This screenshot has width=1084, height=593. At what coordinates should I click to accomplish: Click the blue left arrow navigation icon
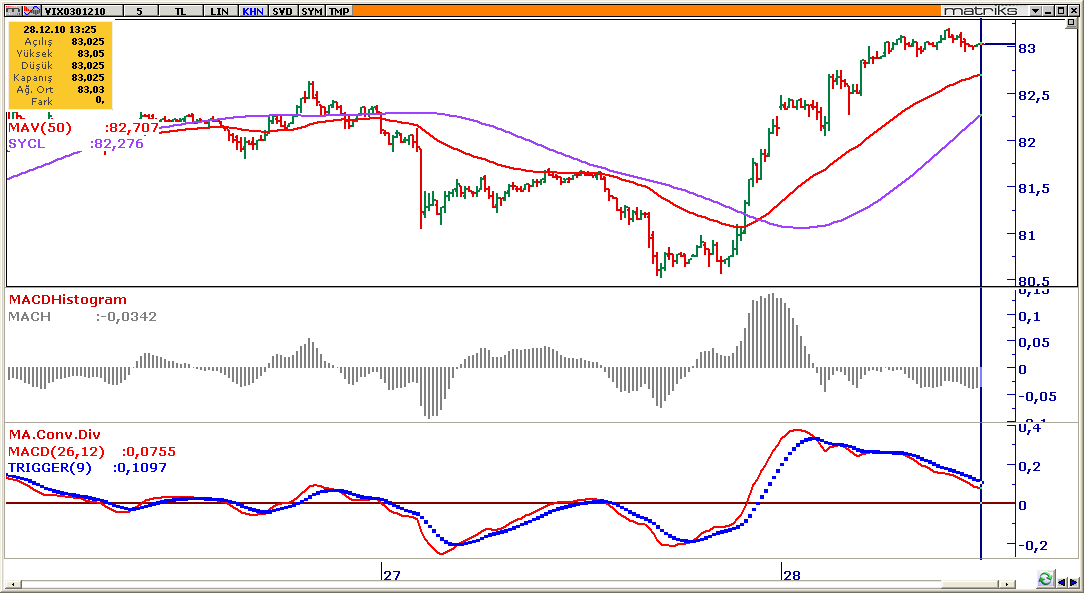1060,580
